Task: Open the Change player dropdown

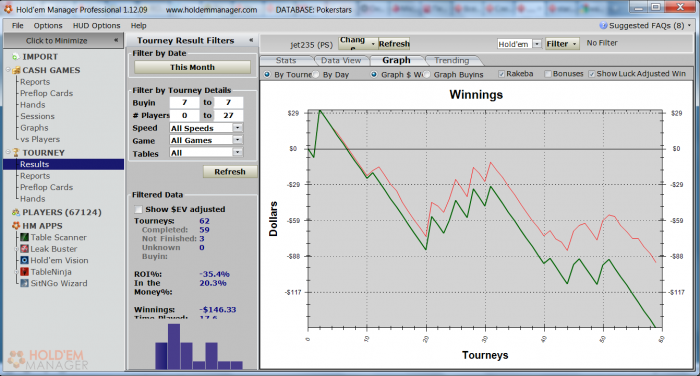Action: (x=358, y=43)
